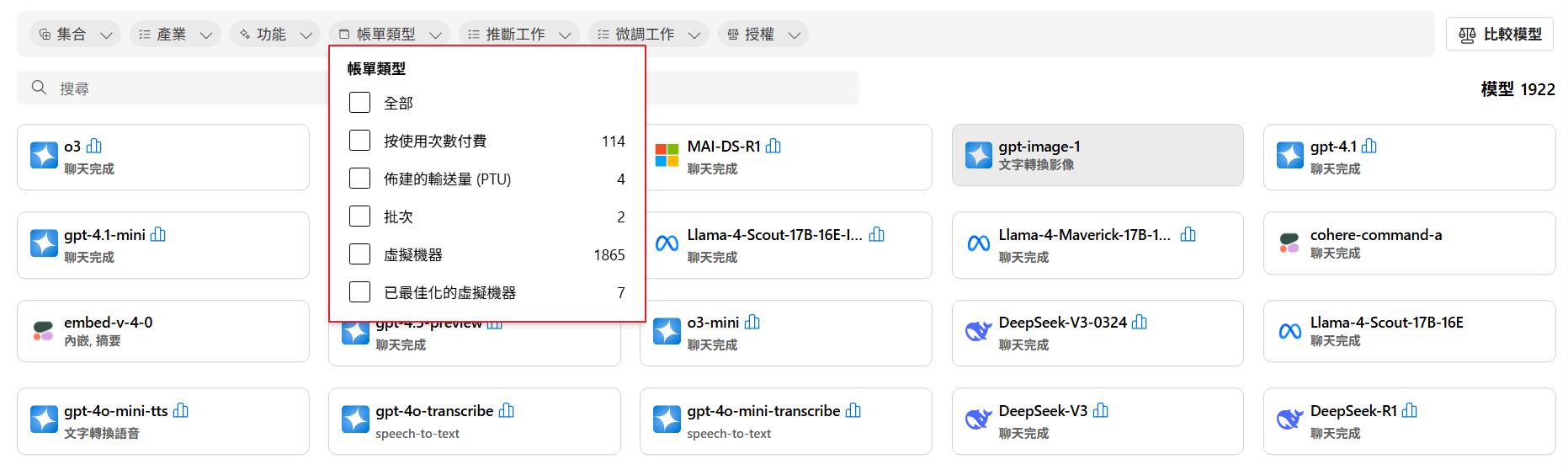Viewport: 1568px width, 470px height.
Task: Click benchmark icon beside gpt-4o-transcribe
Action: (507, 411)
